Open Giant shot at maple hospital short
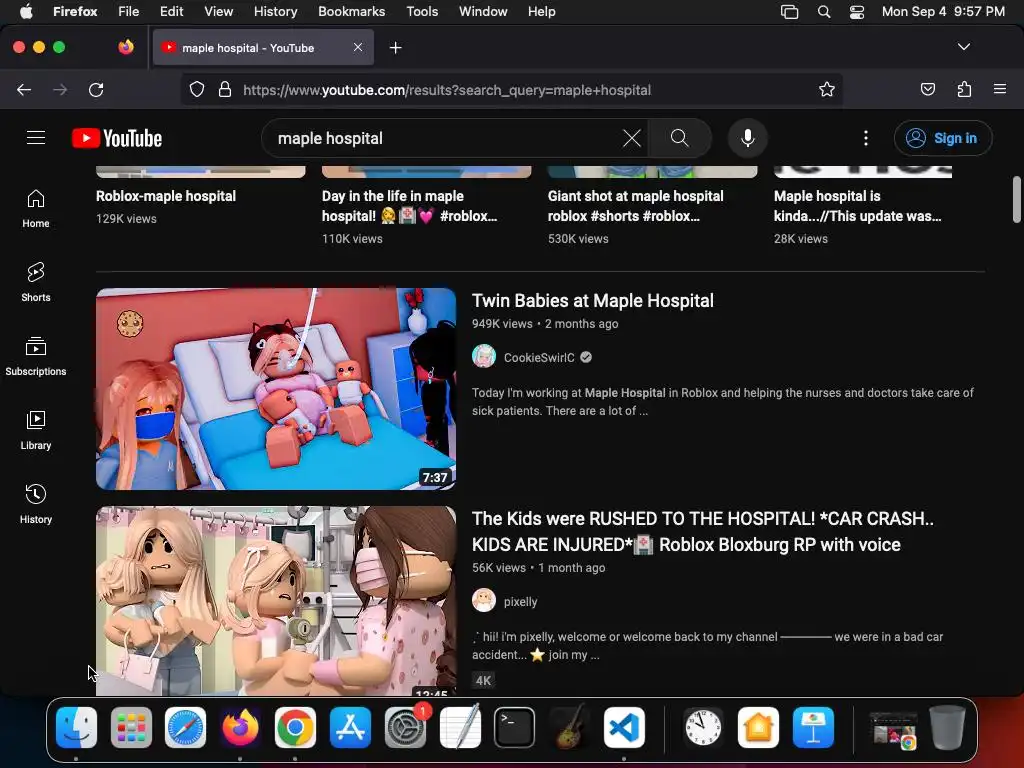This screenshot has height=768, width=1024. [x=635, y=206]
